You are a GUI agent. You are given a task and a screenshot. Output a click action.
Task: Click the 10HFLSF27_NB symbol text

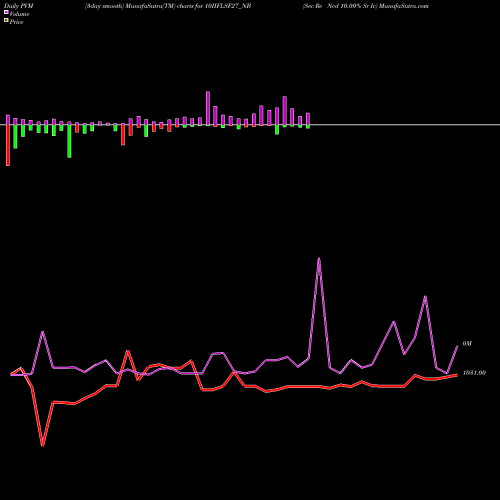[x=227, y=6]
